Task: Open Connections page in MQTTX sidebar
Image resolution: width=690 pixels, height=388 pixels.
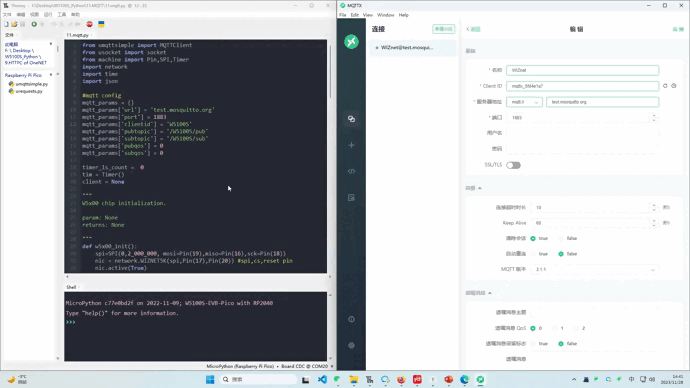Action: tap(351, 119)
